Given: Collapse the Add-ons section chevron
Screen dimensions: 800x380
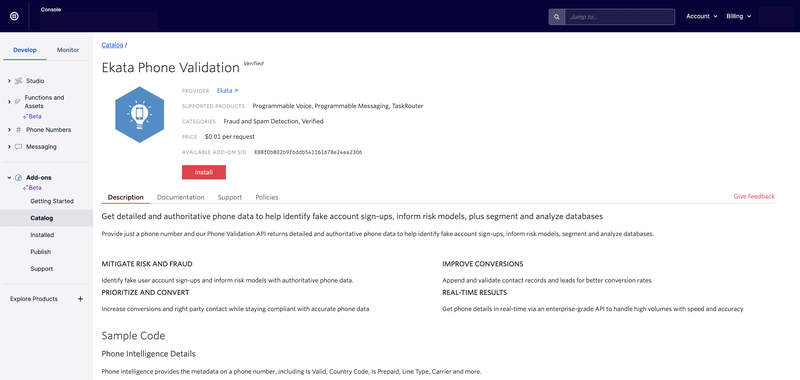Looking at the screenshot, I should (x=9, y=178).
